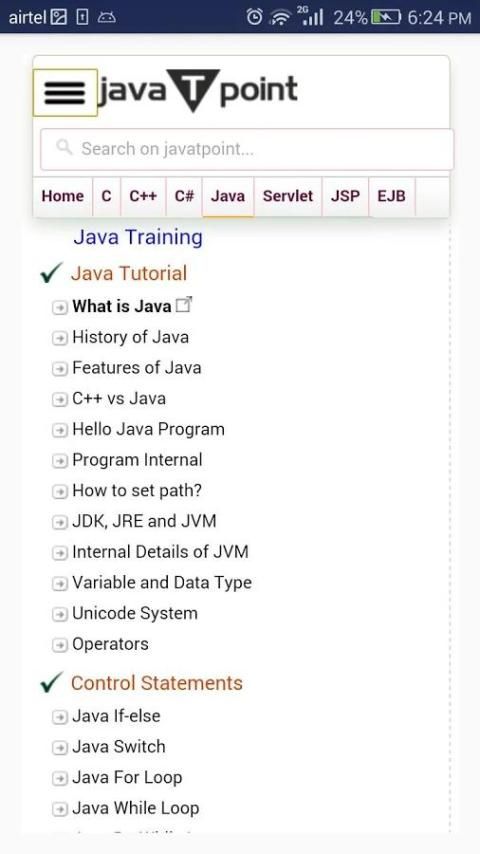The height and width of the screenshot is (854, 480).
Task: Tap the javaTpoint logo
Action: click(198, 90)
